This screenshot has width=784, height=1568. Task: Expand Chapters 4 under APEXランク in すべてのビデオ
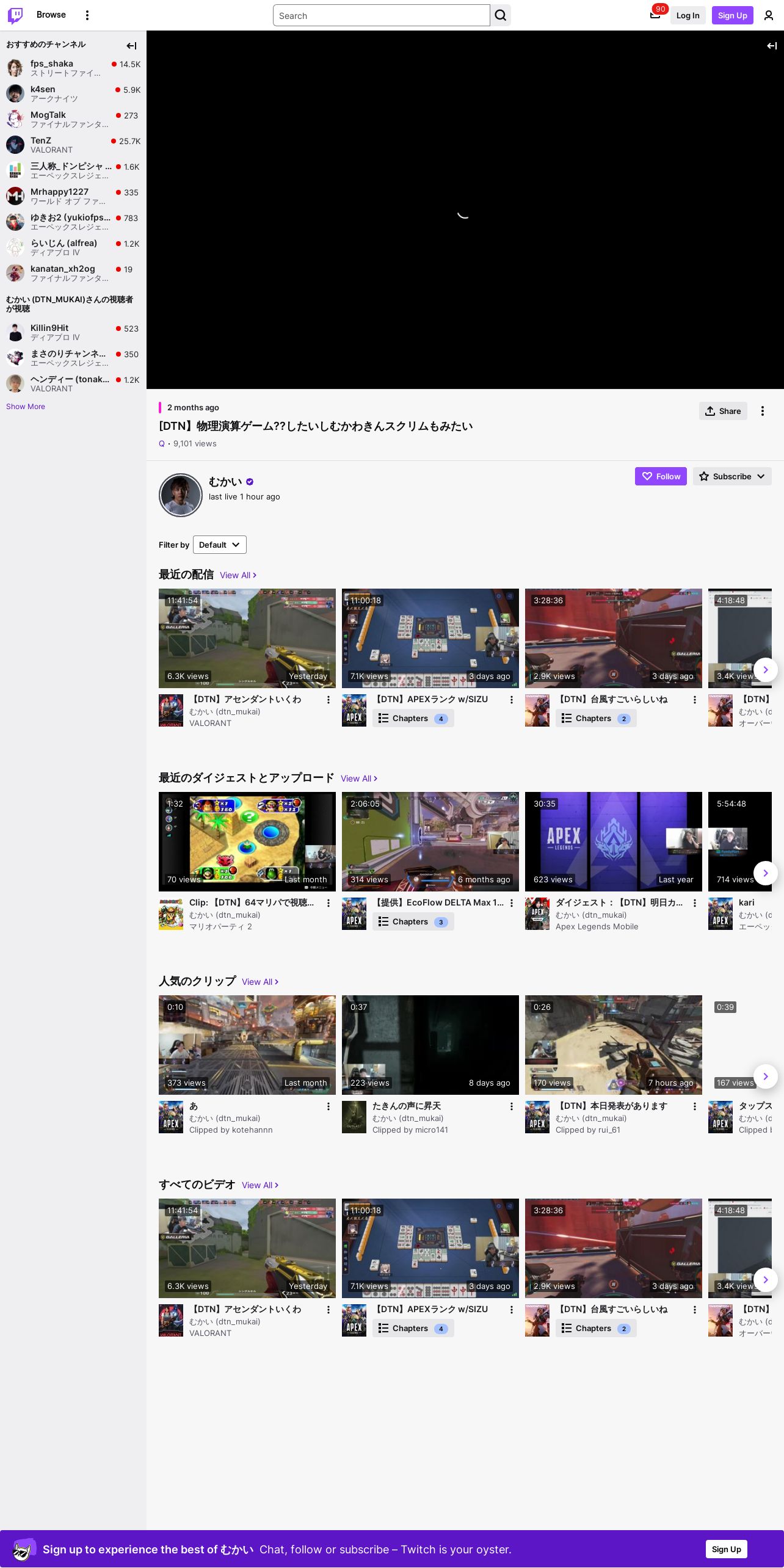pos(413,1328)
